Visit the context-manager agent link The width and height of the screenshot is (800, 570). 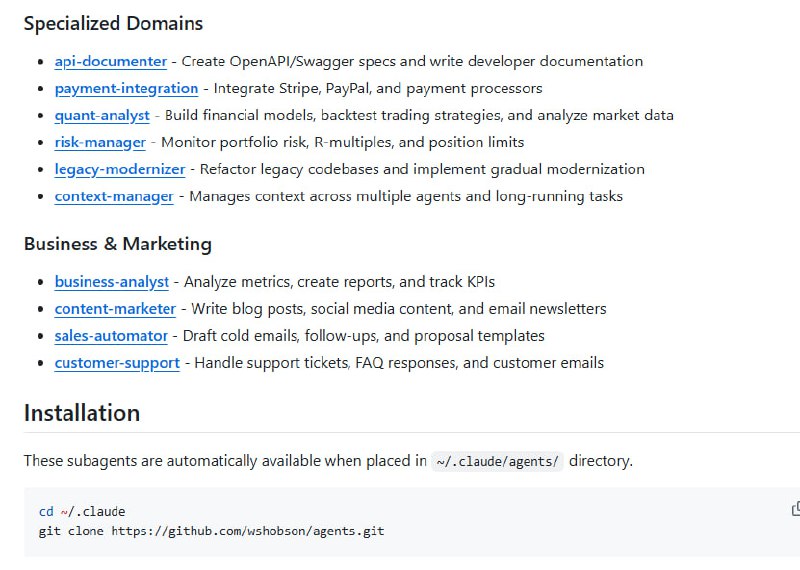pyautogui.click(x=113, y=196)
